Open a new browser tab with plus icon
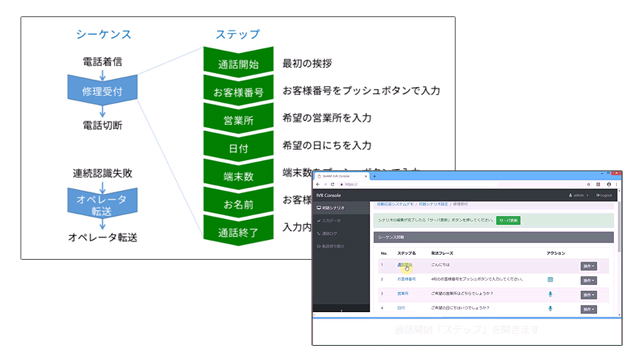 tap(374, 176)
